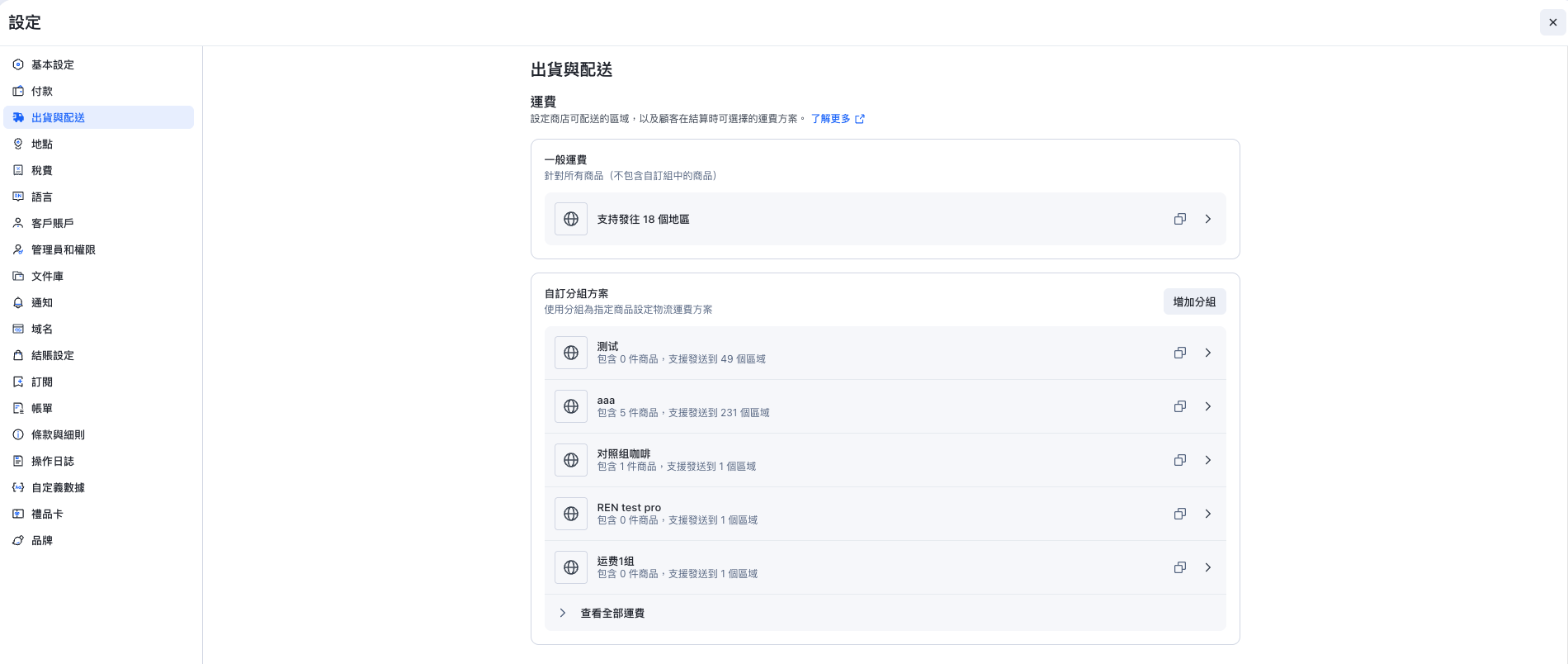The image size is (1568, 664).
Task: Open the REN test pro chevron arrow
Action: [x=1208, y=514]
